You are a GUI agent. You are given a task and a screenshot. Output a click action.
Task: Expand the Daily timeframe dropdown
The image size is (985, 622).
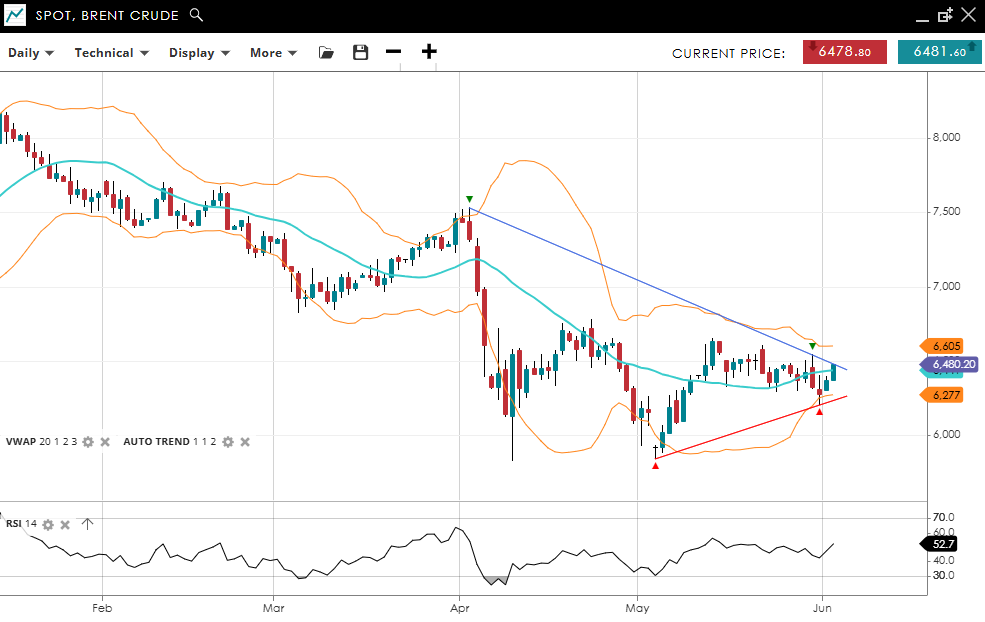pyautogui.click(x=31, y=53)
